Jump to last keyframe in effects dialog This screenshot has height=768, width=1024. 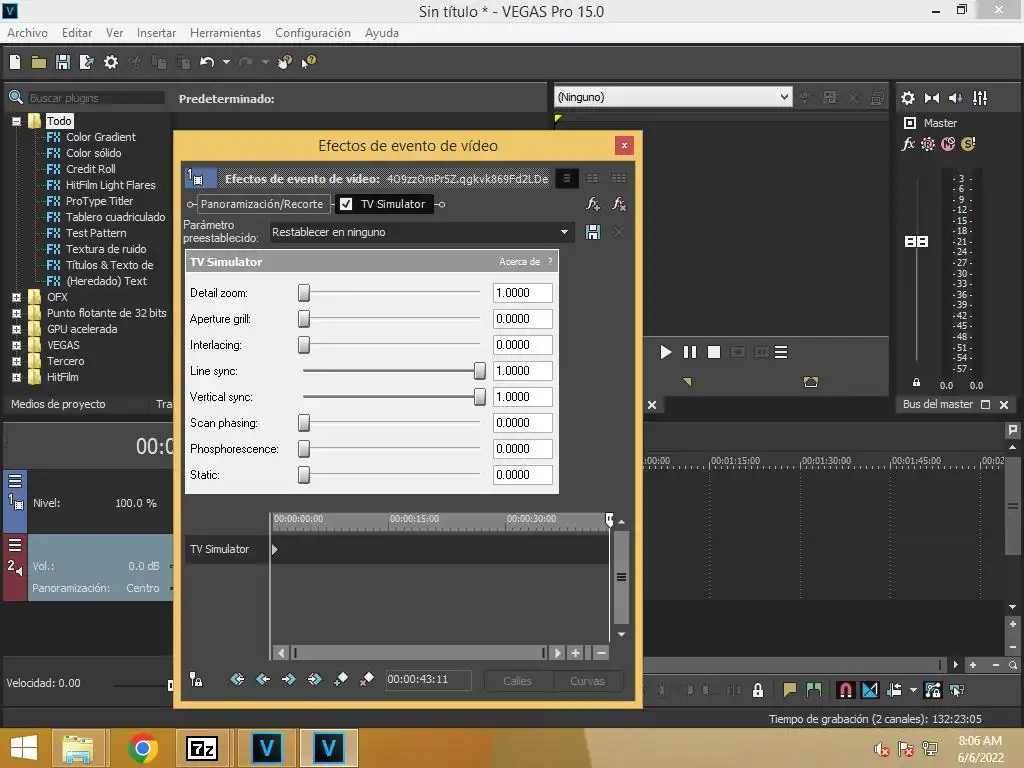[x=315, y=680]
